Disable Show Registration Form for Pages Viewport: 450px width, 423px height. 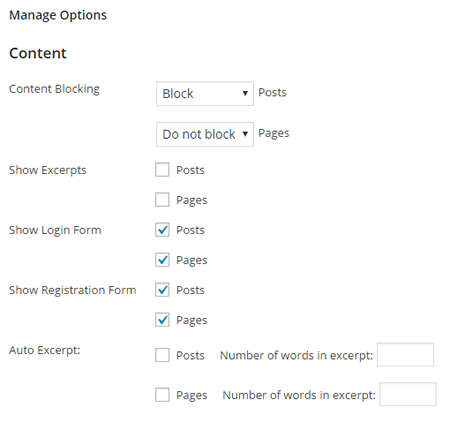click(162, 320)
